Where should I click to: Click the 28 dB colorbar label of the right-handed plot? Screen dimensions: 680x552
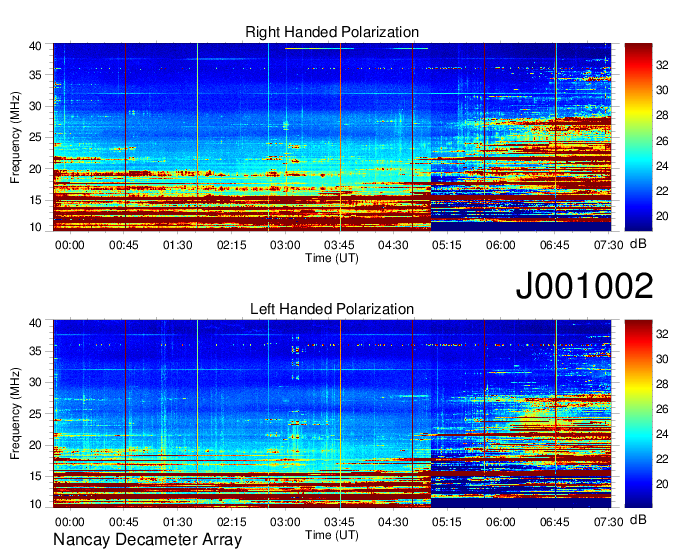pos(662,115)
